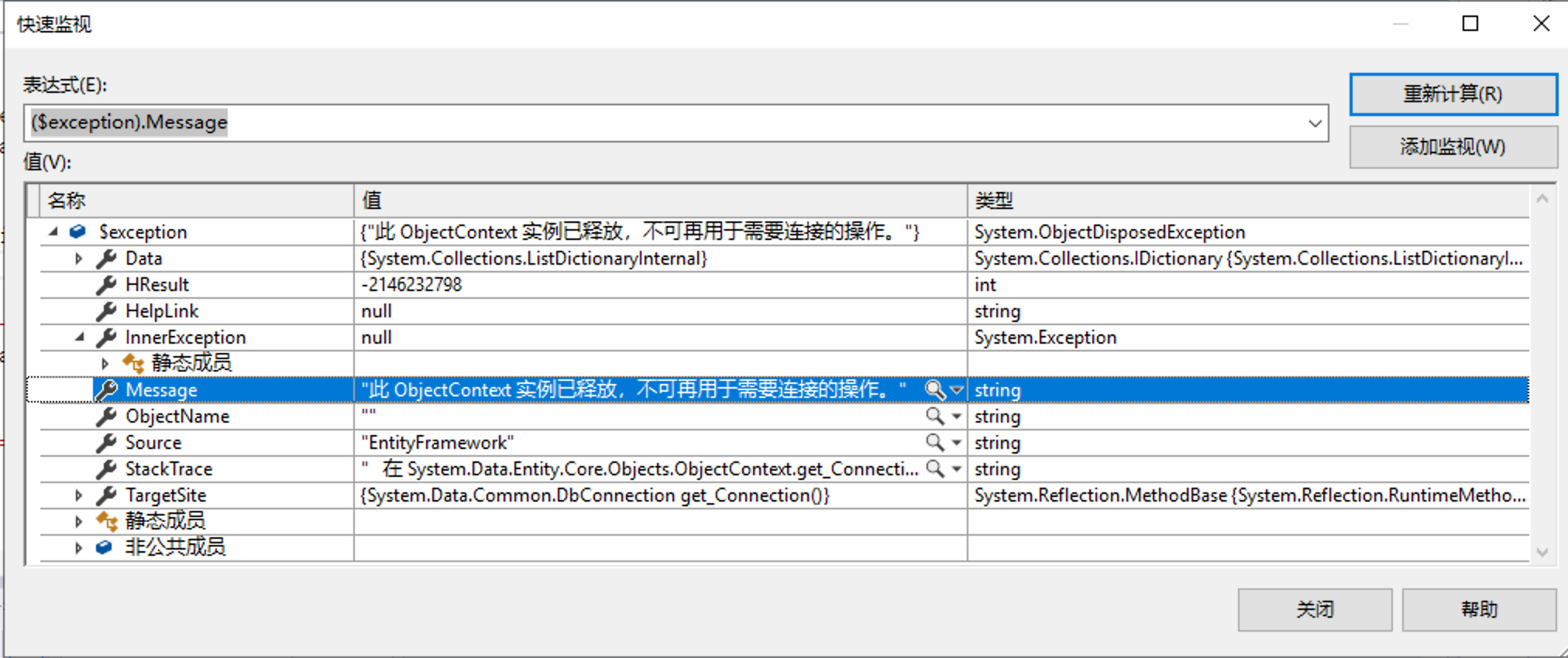Click the 重新计算(R) button
Screen dimensions: 1568x658
[1453, 93]
